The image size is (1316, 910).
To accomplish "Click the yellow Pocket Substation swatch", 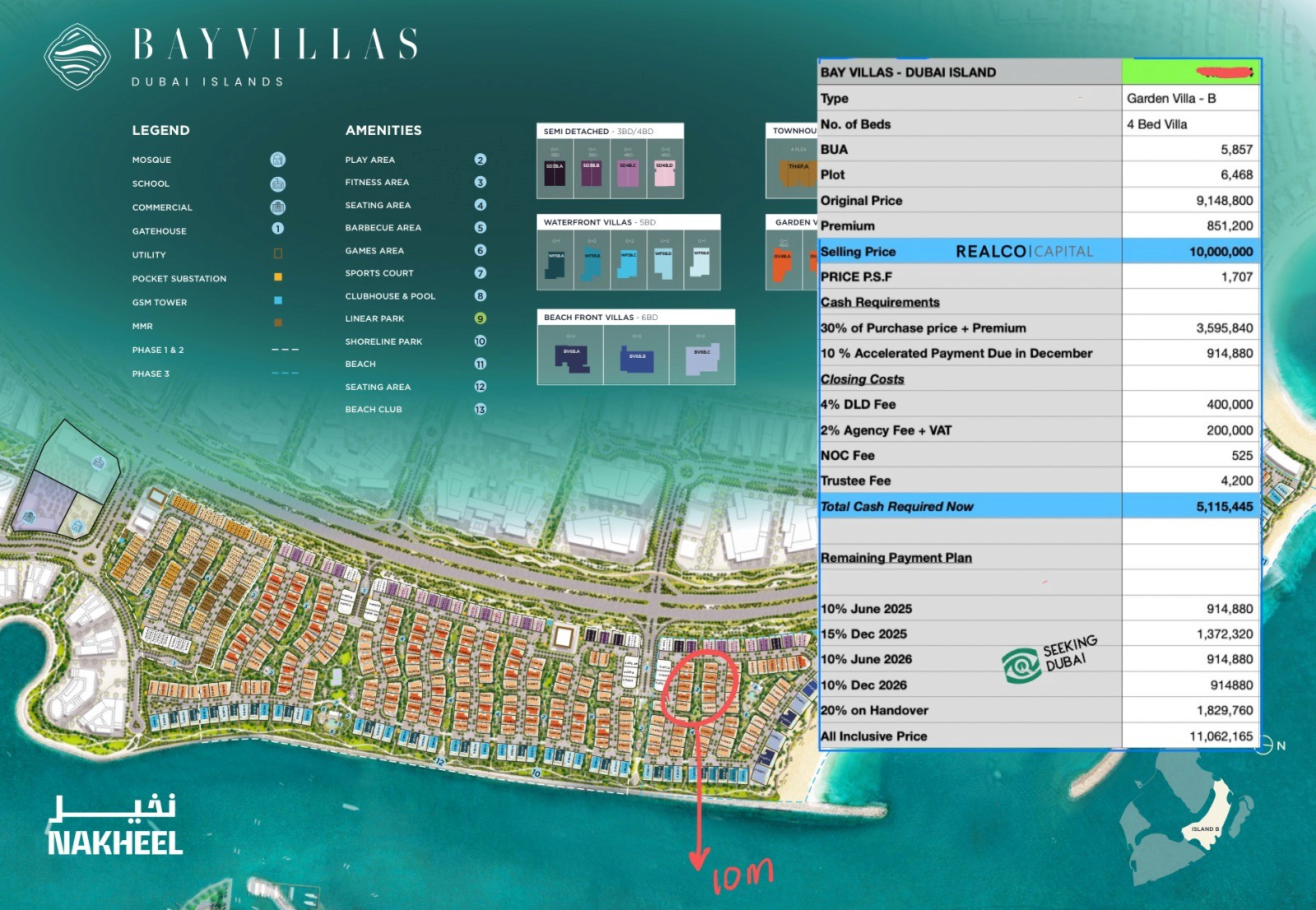I will 278,277.
